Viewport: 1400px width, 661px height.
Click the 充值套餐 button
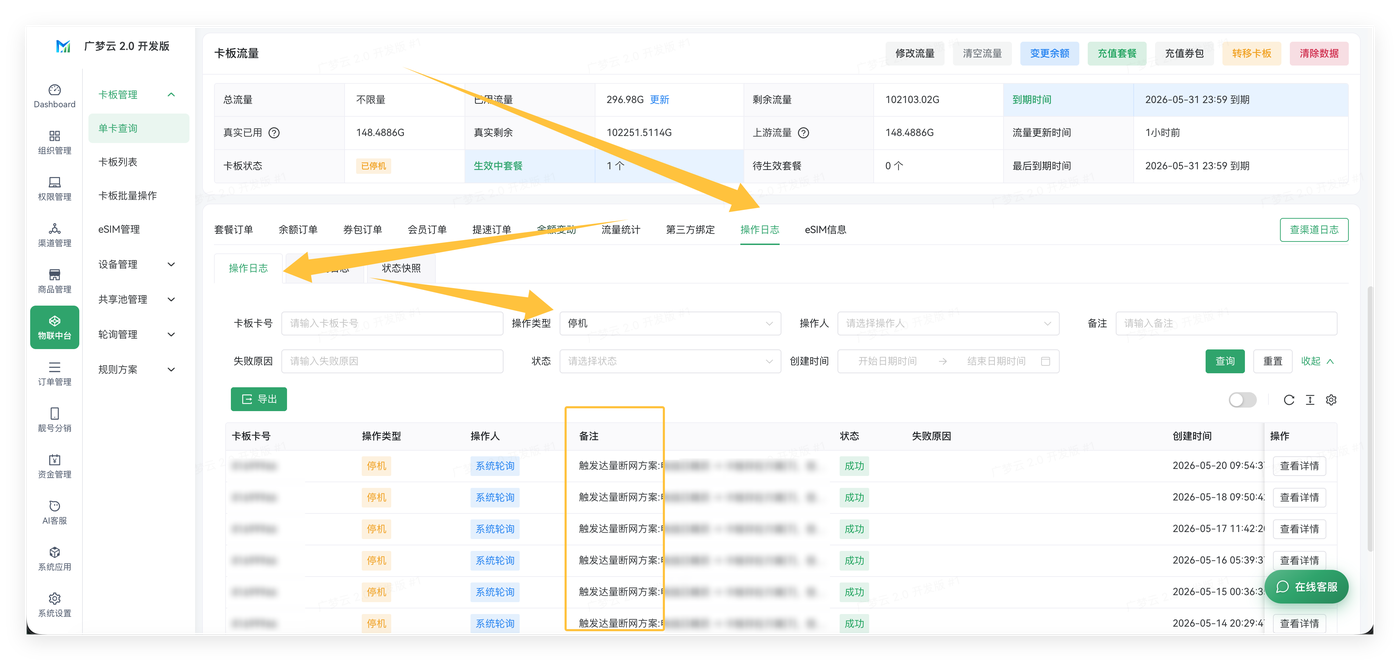coord(1117,53)
